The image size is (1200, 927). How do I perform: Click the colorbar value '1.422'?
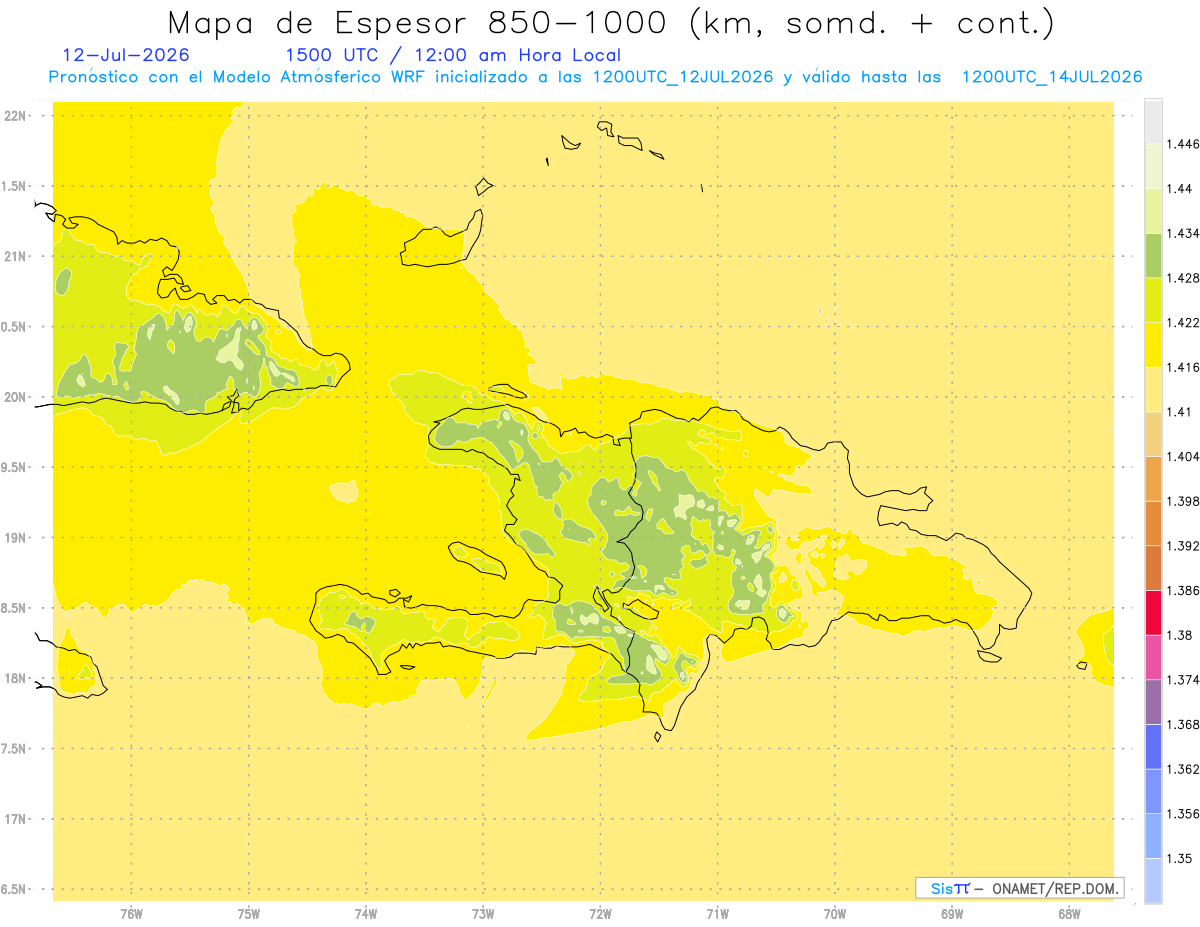[1183, 323]
